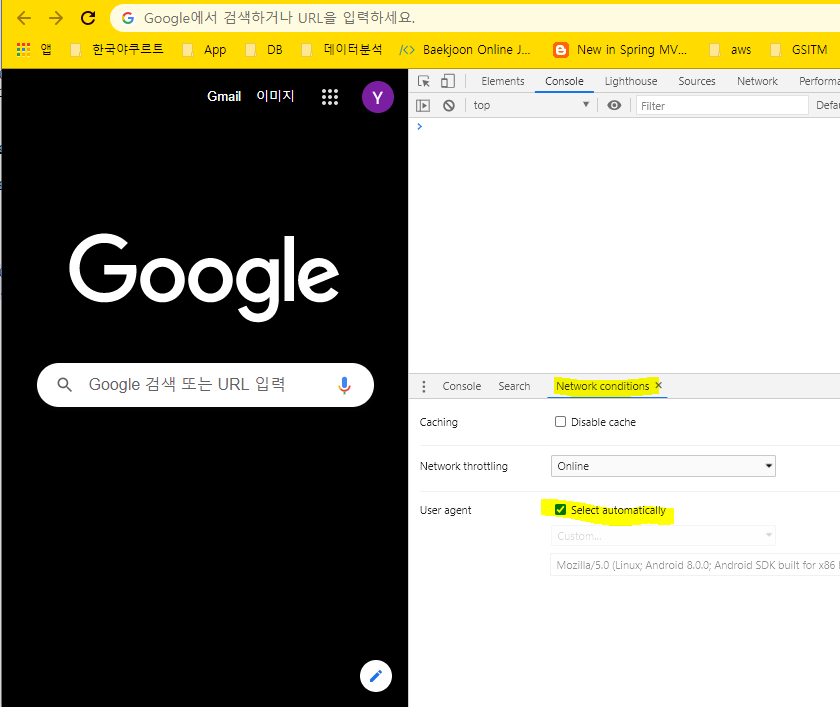Click the magnifier icon in Google search box
This screenshot has height=707, width=840.
point(65,385)
